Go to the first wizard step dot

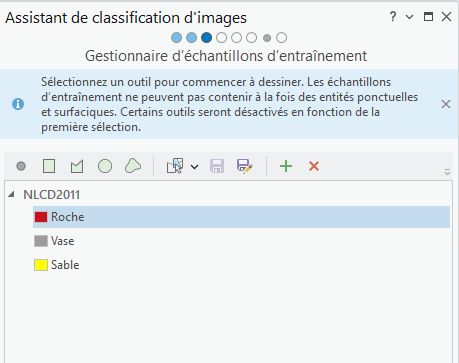[x=177, y=38]
